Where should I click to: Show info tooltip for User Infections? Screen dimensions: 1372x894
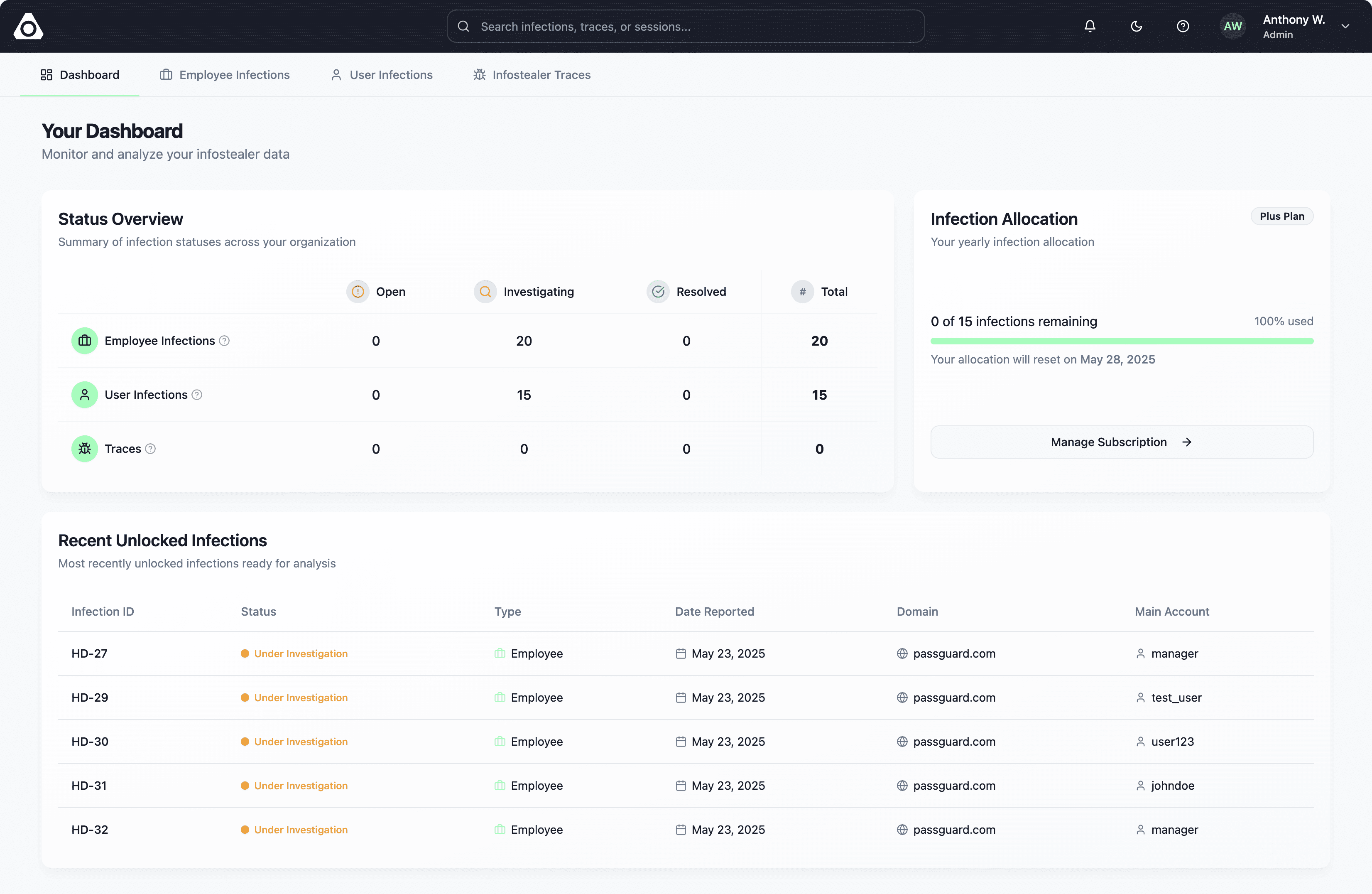196,395
